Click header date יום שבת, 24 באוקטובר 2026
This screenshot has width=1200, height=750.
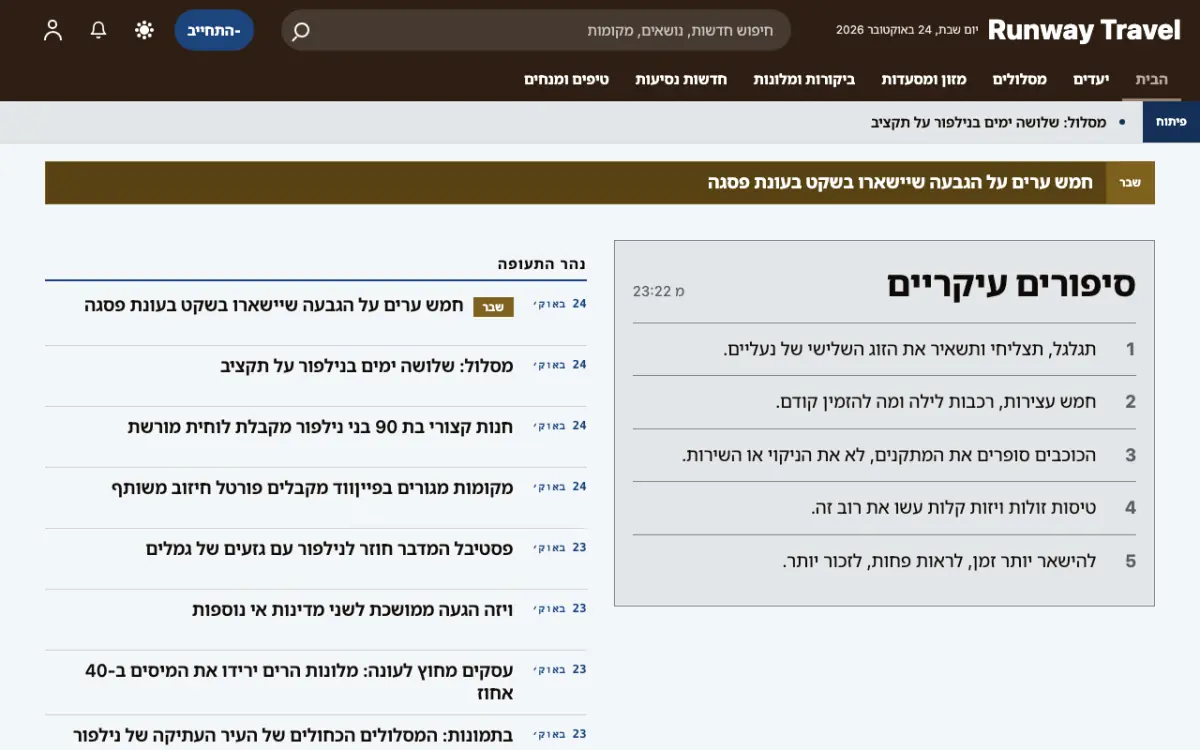point(906,30)
